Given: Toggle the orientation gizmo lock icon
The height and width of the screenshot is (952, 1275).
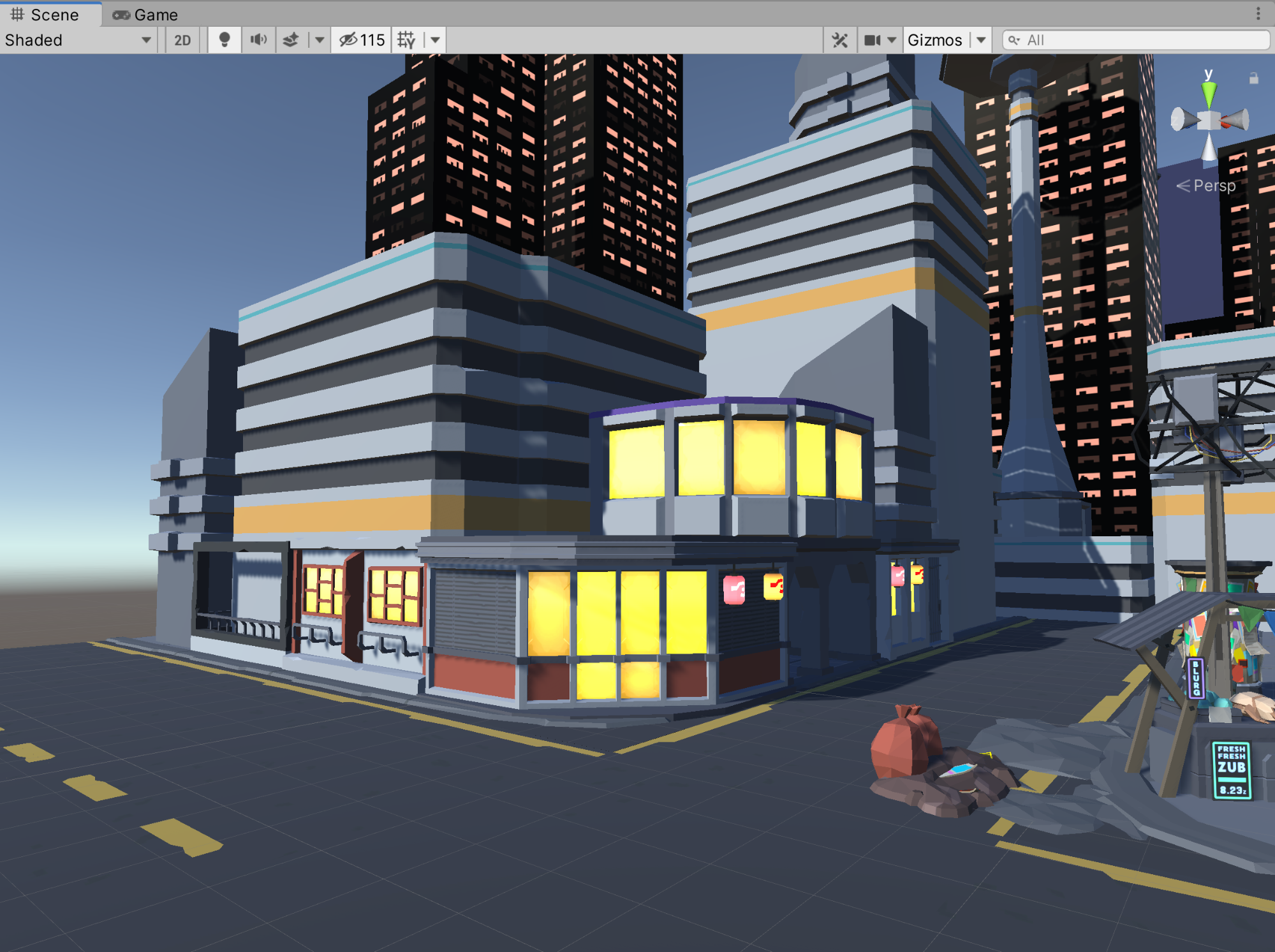Looking at the screenshot, I should click(1253, 78).
